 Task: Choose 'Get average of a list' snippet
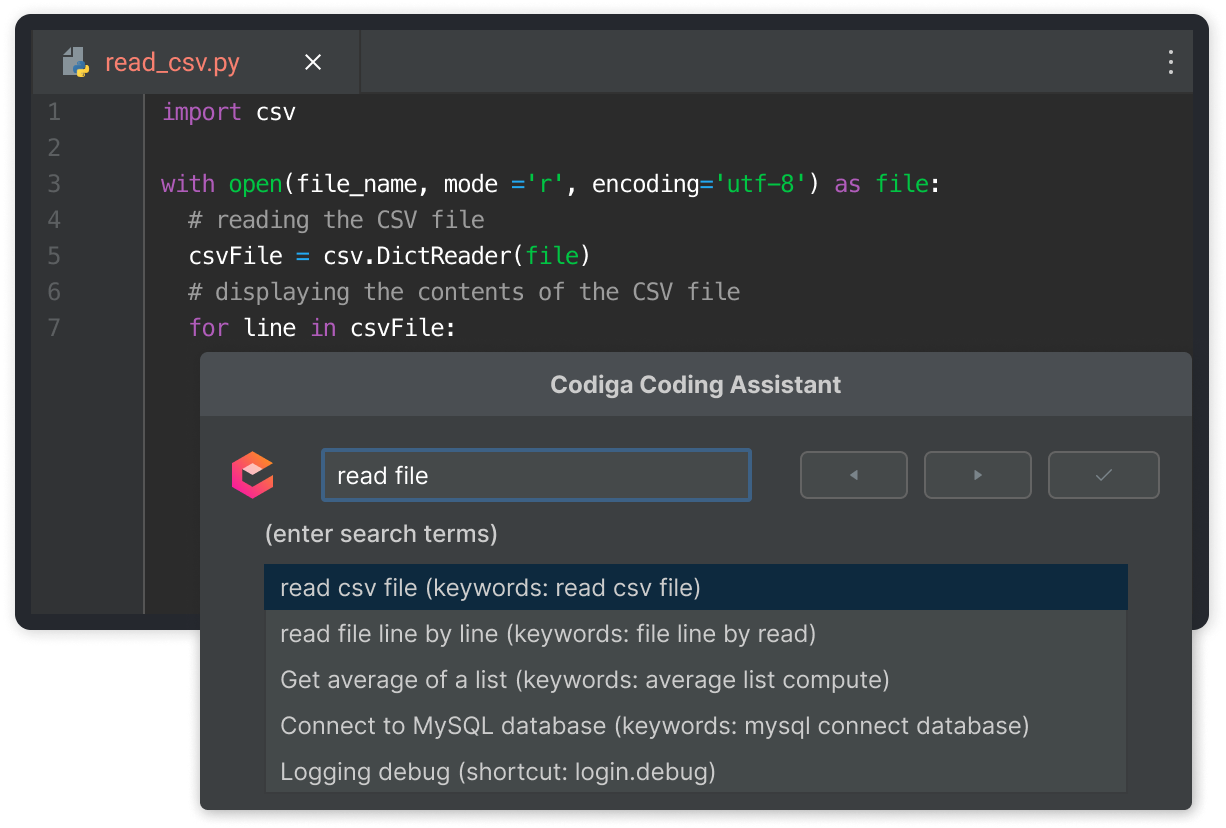pos(696,679)
